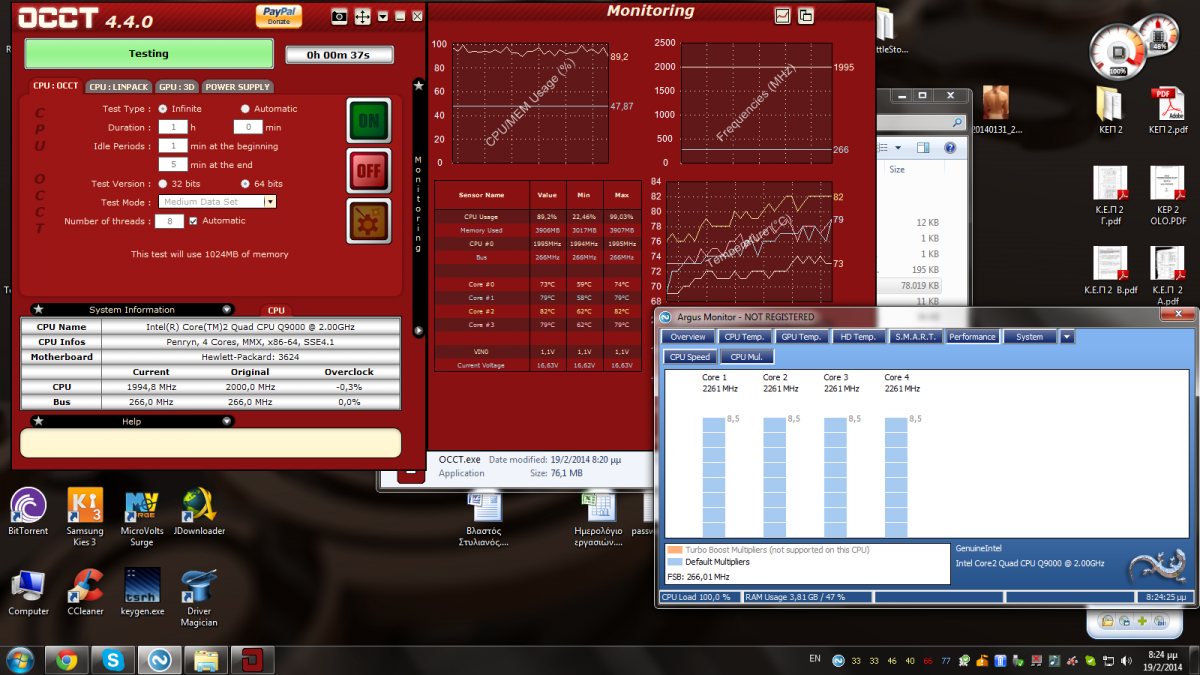Choose 32 bits test version
The image size is (1200, 675).
click(x=163, y=184)
